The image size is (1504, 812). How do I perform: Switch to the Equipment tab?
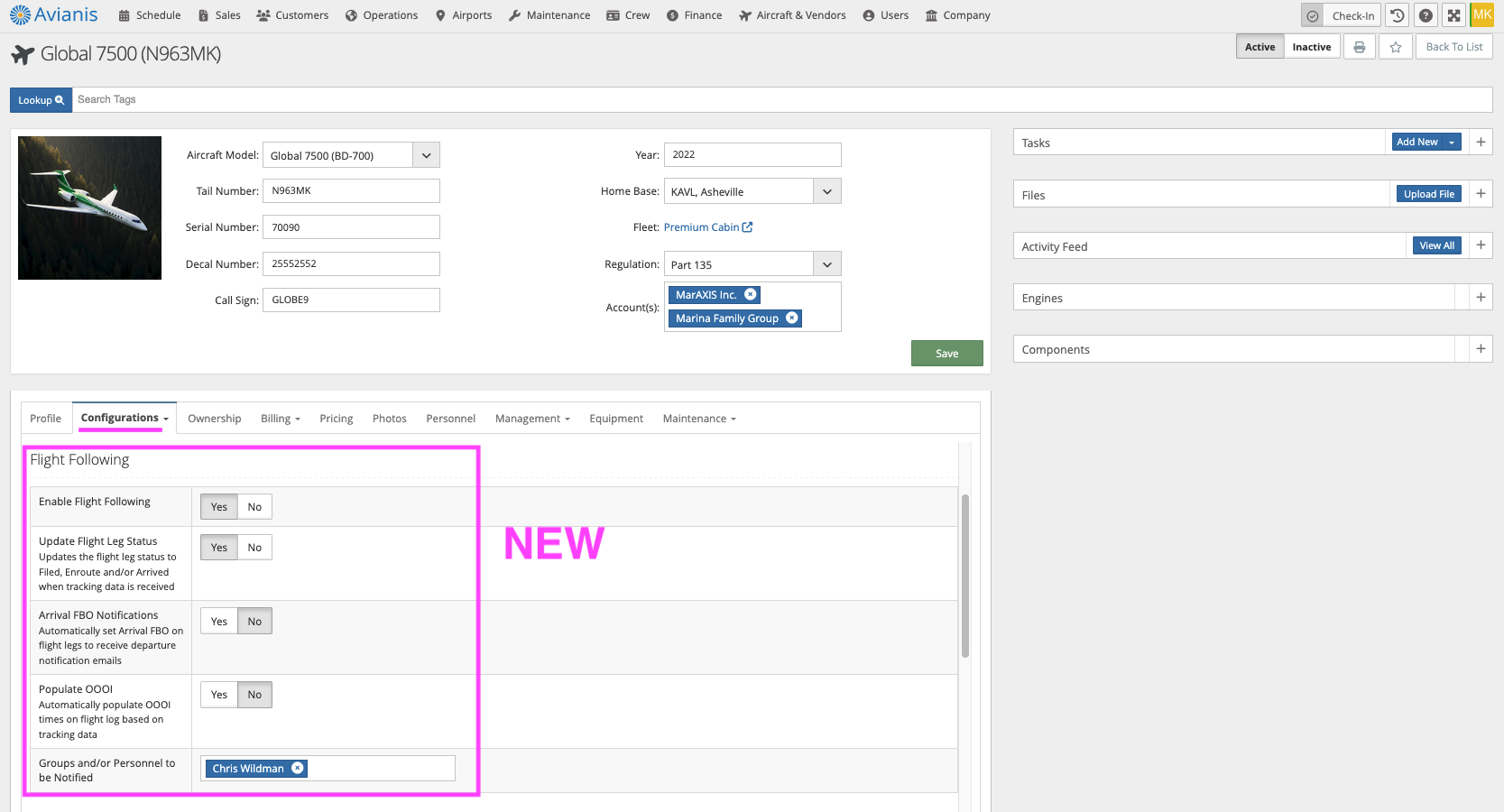(616, 419)
